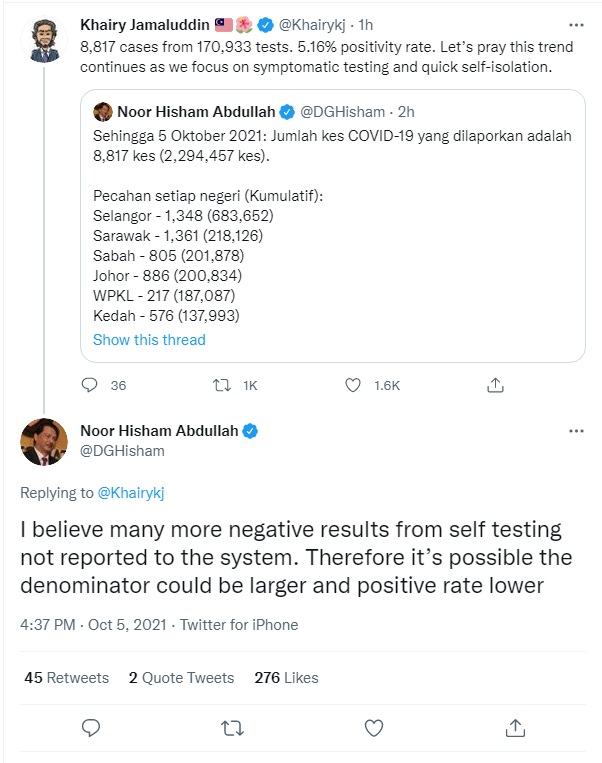
Task: Click the Show this thread link
Action: [x=149, y=340]
